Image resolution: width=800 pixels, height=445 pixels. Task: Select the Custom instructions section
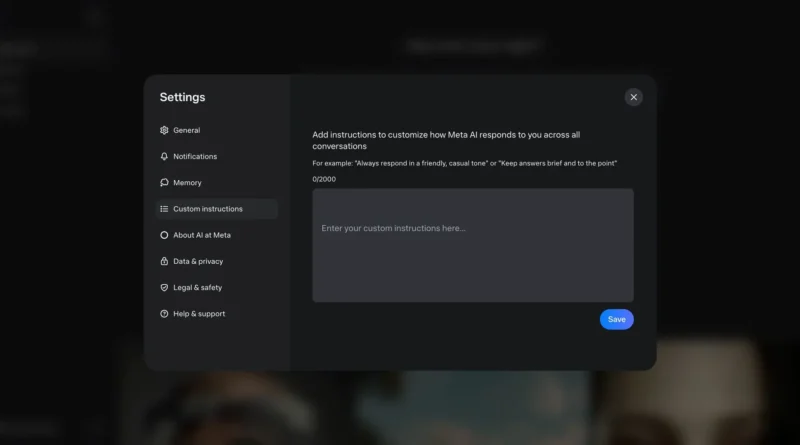(217, 209)
